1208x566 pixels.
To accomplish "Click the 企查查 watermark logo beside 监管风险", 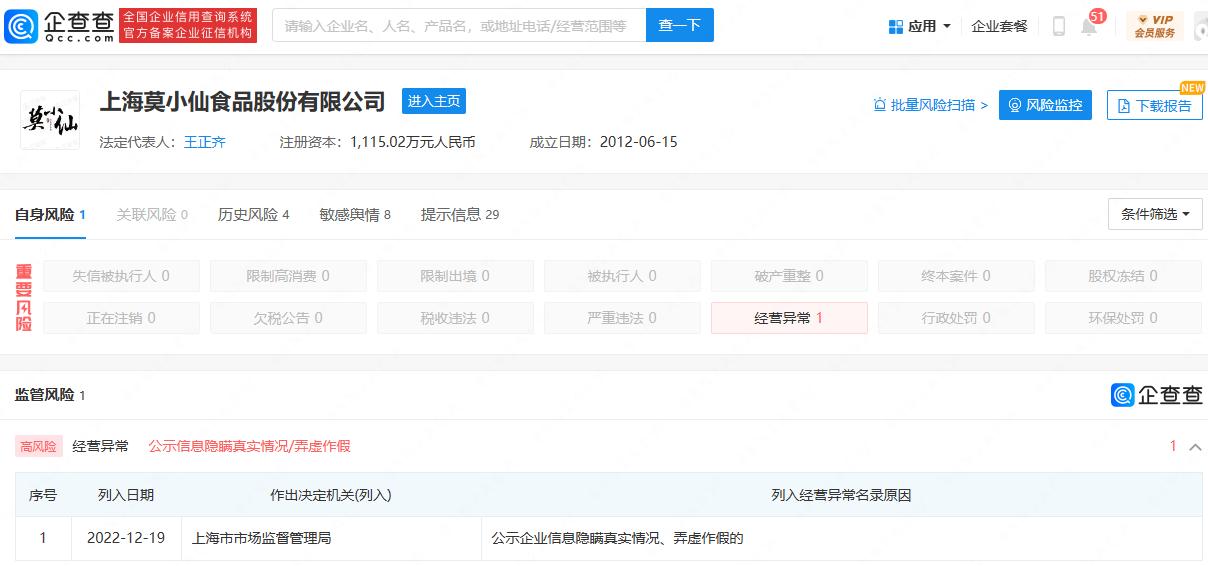I will [1156, 395].
